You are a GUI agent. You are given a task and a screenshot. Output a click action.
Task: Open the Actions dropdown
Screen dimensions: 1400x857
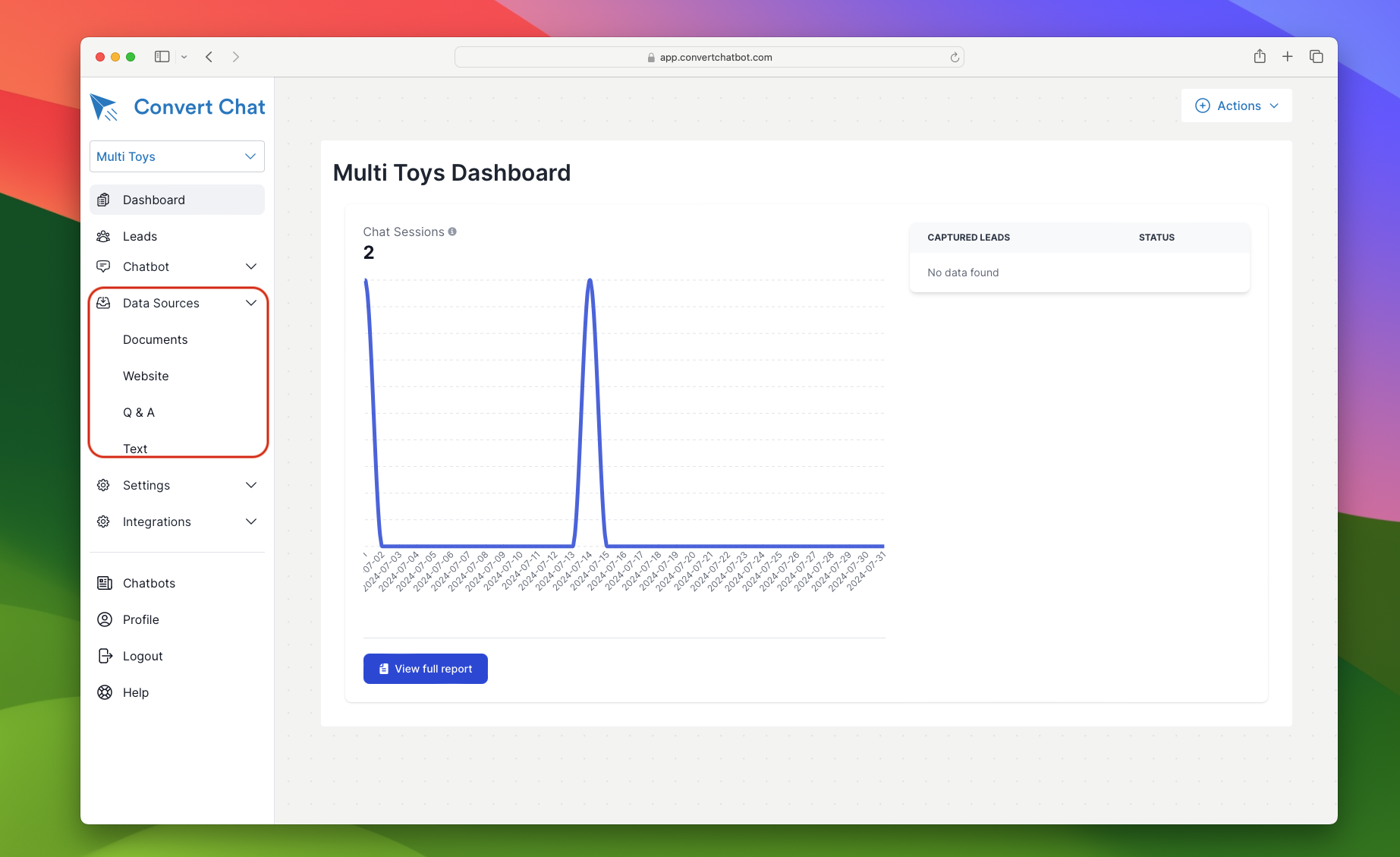1236,106
